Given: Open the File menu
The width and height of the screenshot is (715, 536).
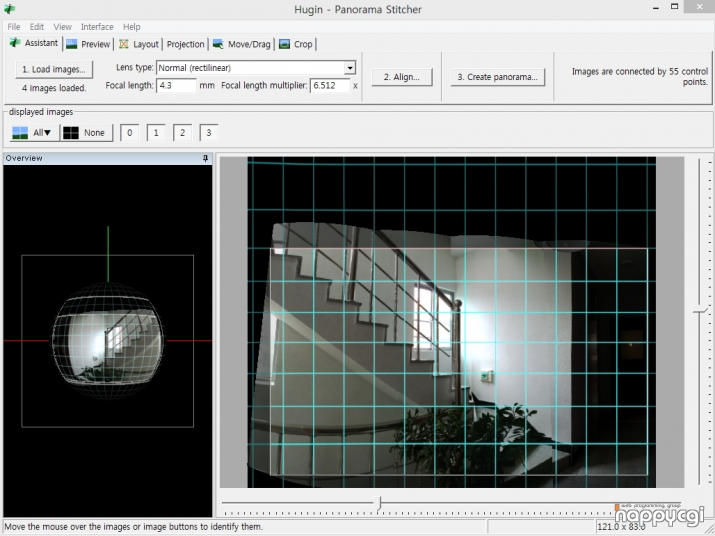Looking at the screenshot, I should pos(14,27).
